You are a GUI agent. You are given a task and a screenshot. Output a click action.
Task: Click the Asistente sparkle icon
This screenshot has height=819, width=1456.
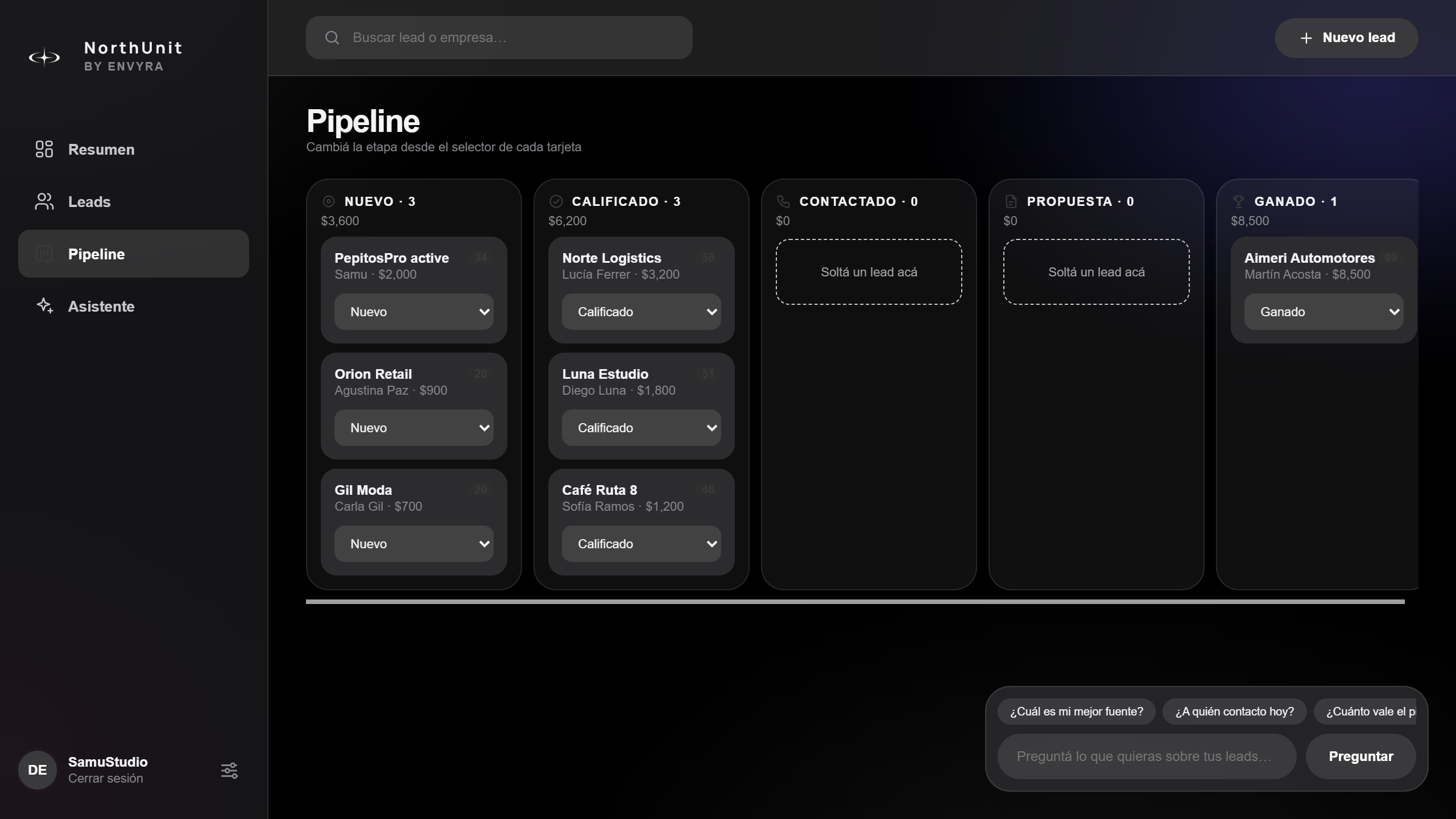click(44, 306)
